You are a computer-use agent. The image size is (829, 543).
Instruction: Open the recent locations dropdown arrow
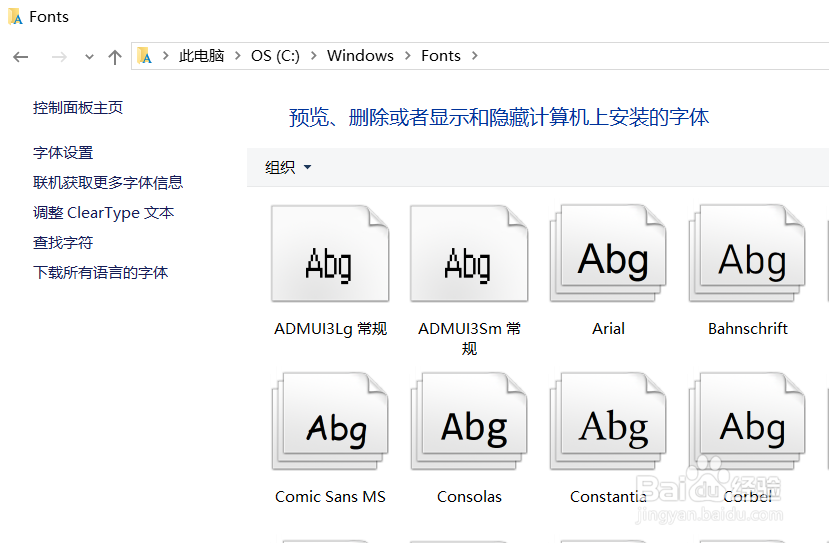89,57
